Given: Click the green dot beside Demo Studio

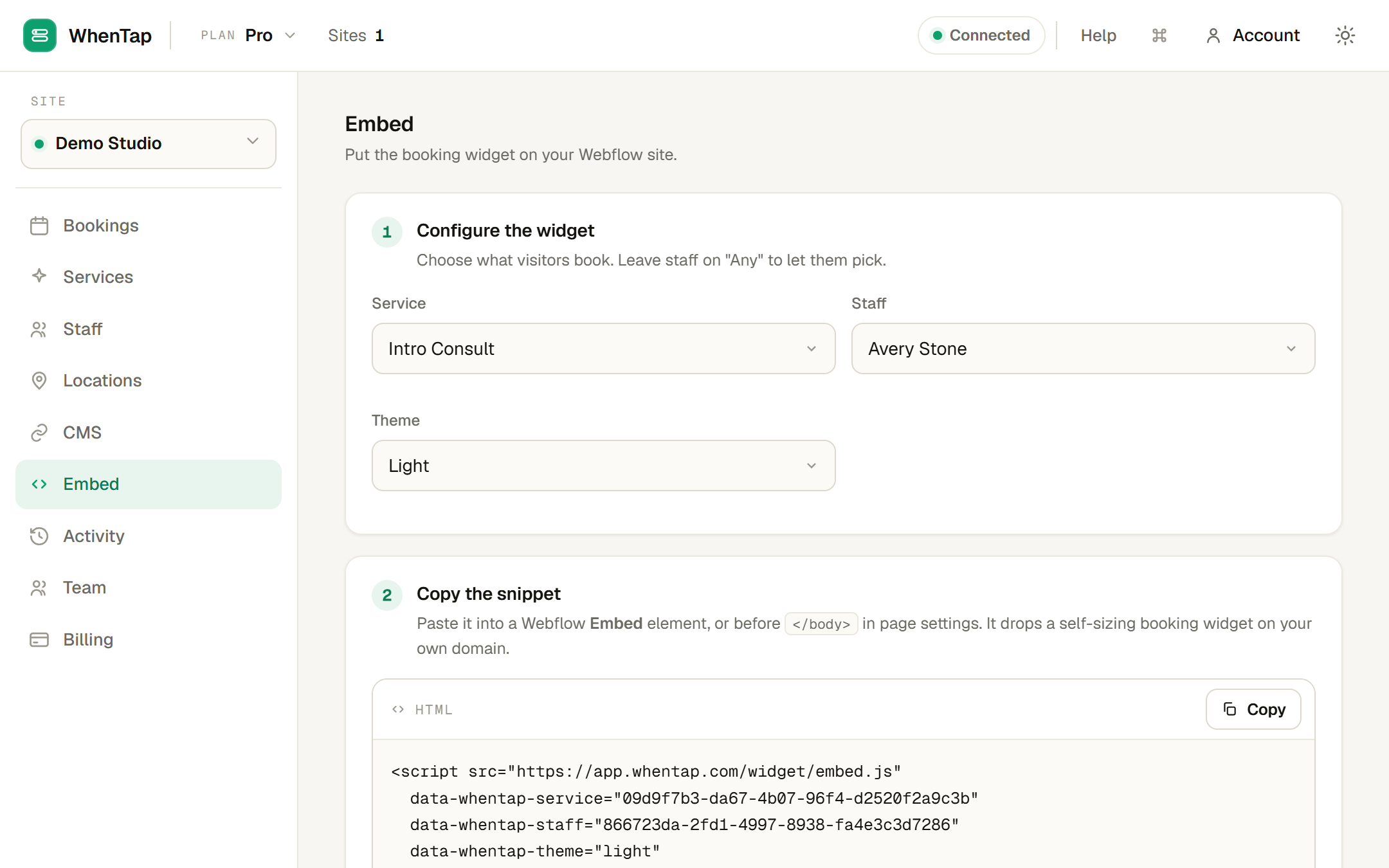Looking at the screenshot, I should click(x=39, y=143).
